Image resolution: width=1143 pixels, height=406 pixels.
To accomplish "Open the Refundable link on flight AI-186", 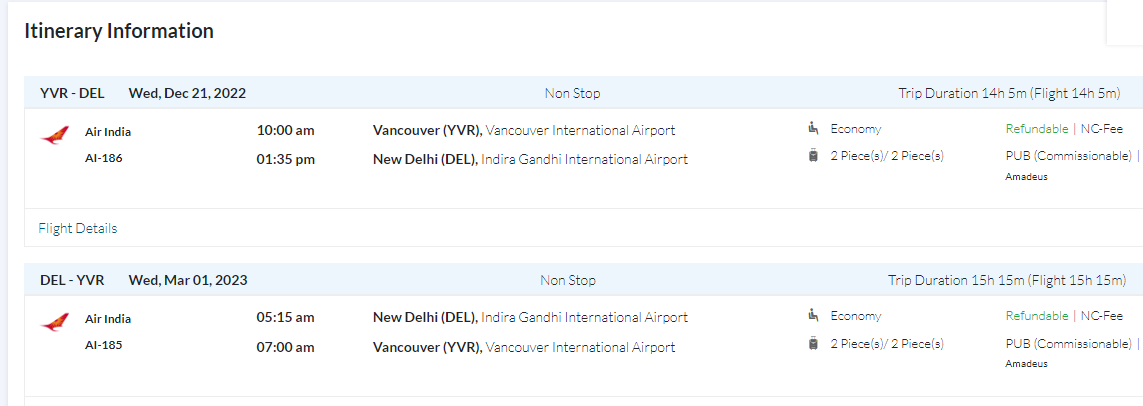I will point(1037,129).
